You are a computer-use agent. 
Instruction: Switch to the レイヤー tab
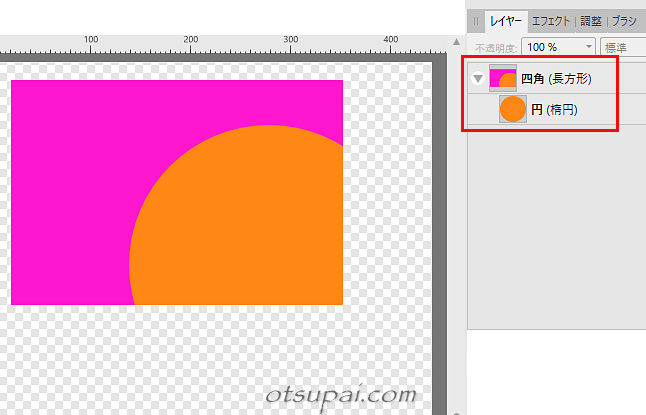pos(505,20)
